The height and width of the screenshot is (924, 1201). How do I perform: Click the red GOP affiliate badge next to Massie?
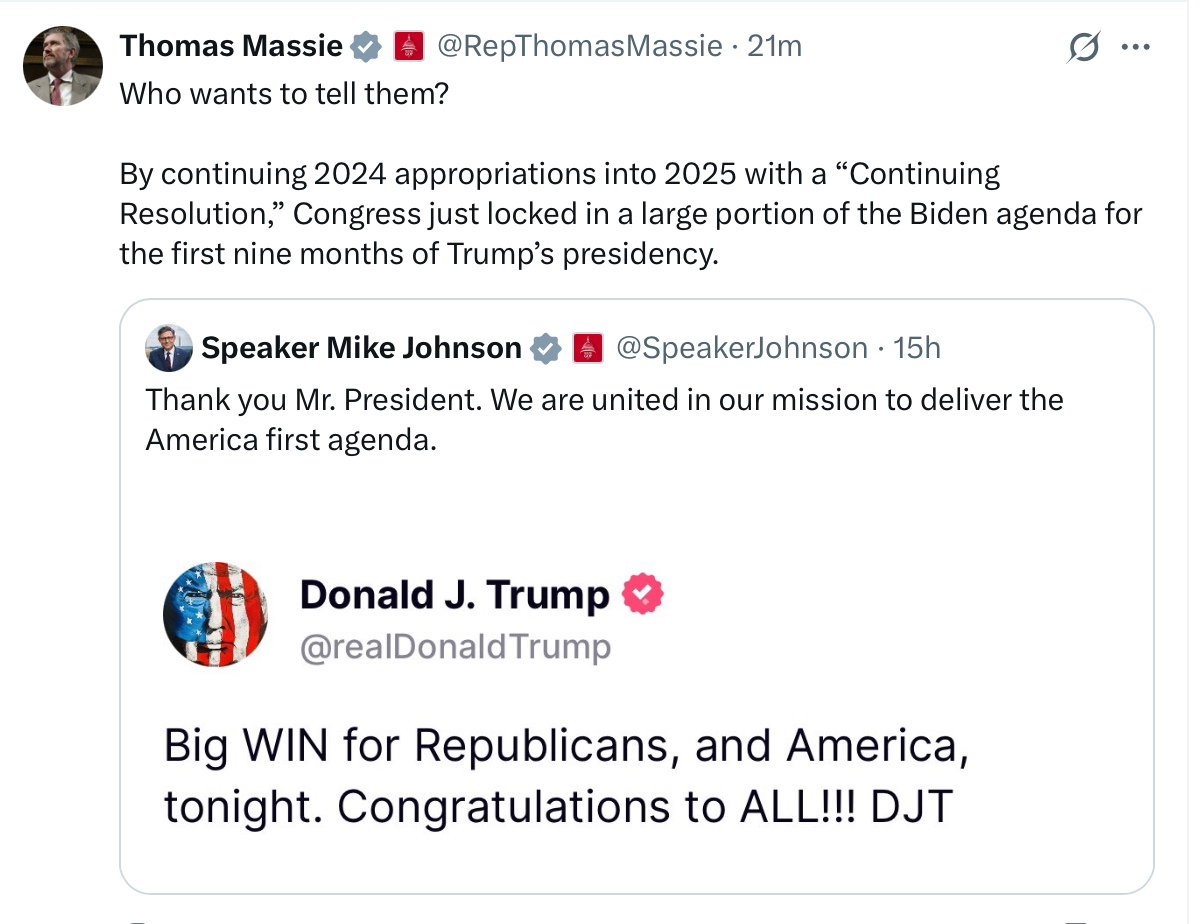tap(408, 45)
